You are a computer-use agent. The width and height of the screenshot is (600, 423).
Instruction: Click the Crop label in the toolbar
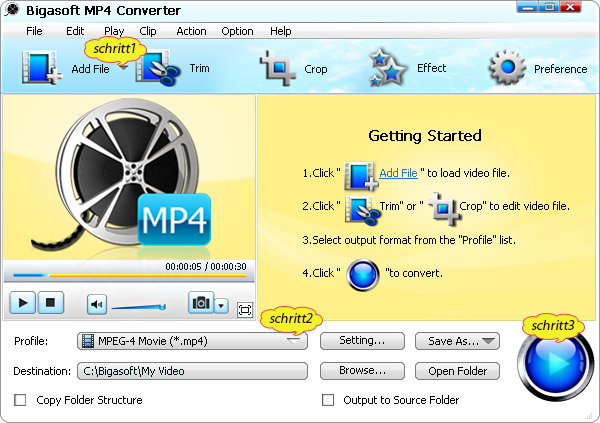click(316, 69)
